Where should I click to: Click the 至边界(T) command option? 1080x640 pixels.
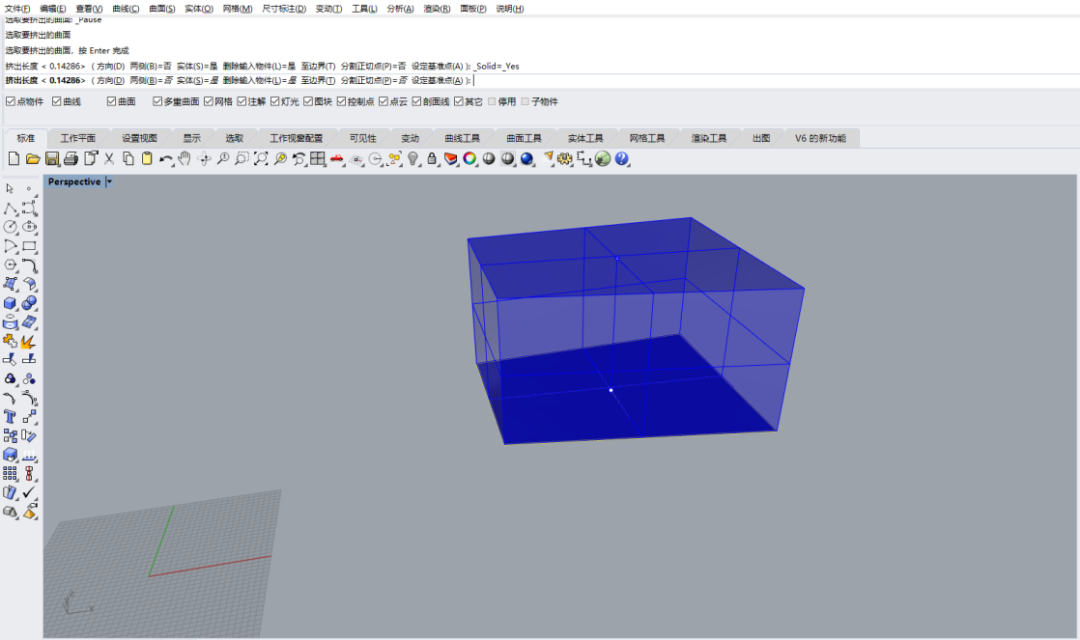[x=318, y=80]
